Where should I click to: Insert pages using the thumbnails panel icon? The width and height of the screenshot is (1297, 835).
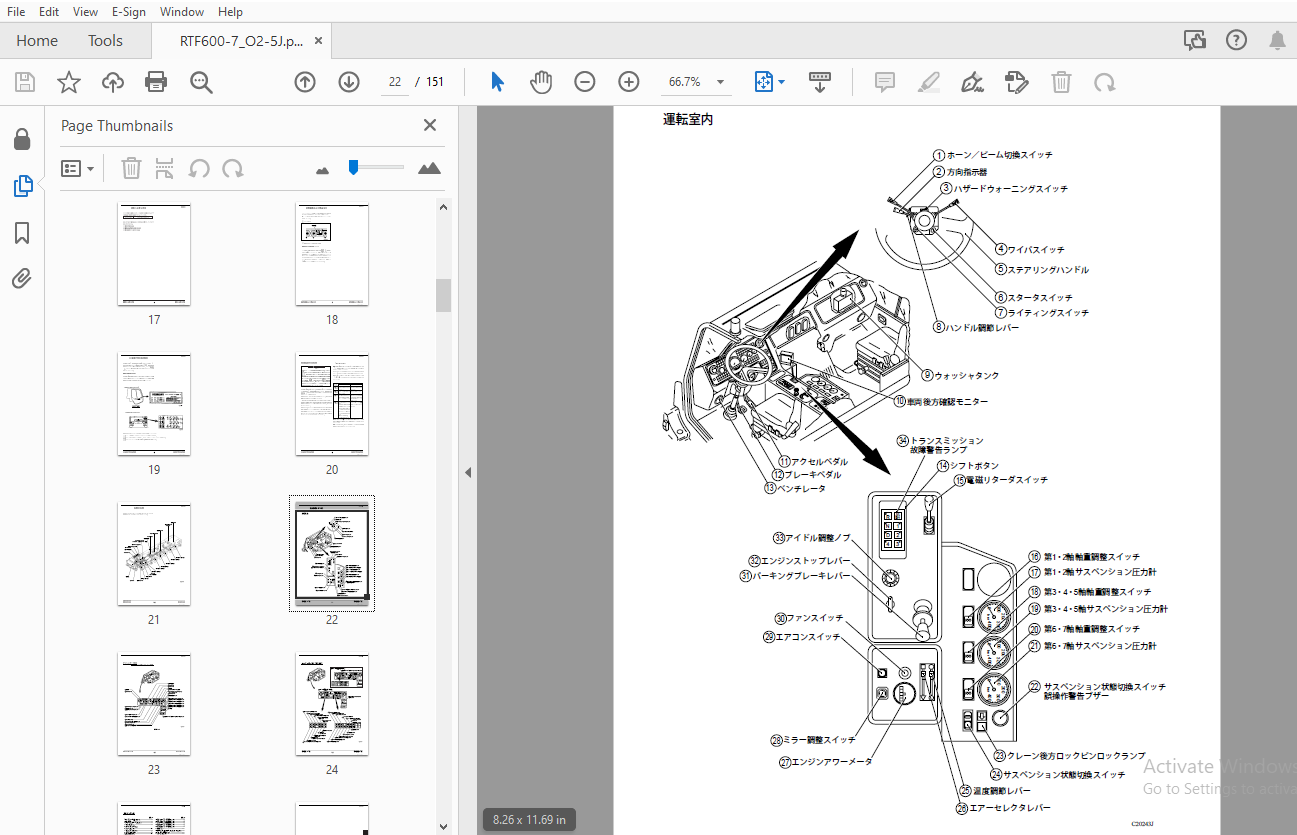click(x=165, y=168)
